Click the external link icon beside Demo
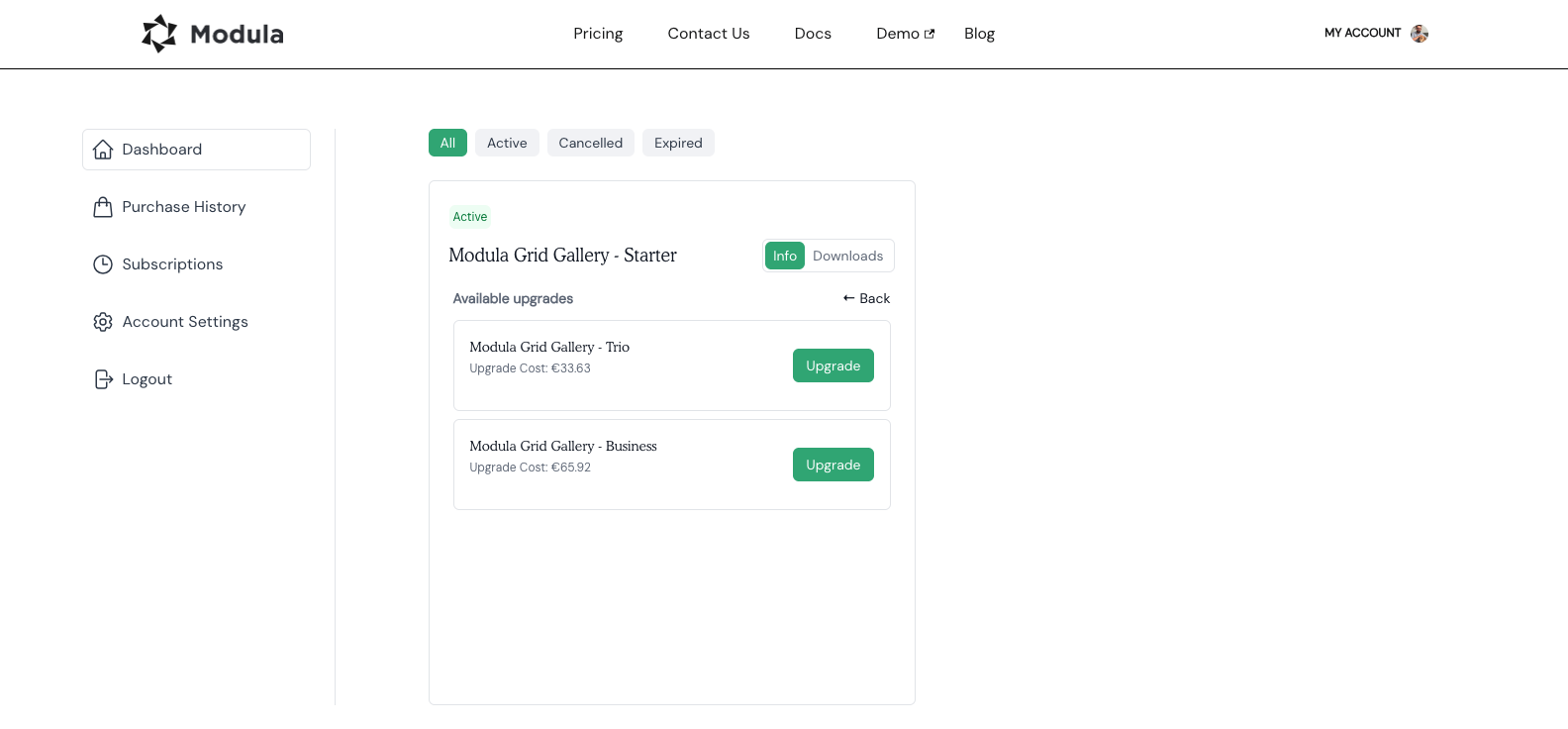 (930, 34)
